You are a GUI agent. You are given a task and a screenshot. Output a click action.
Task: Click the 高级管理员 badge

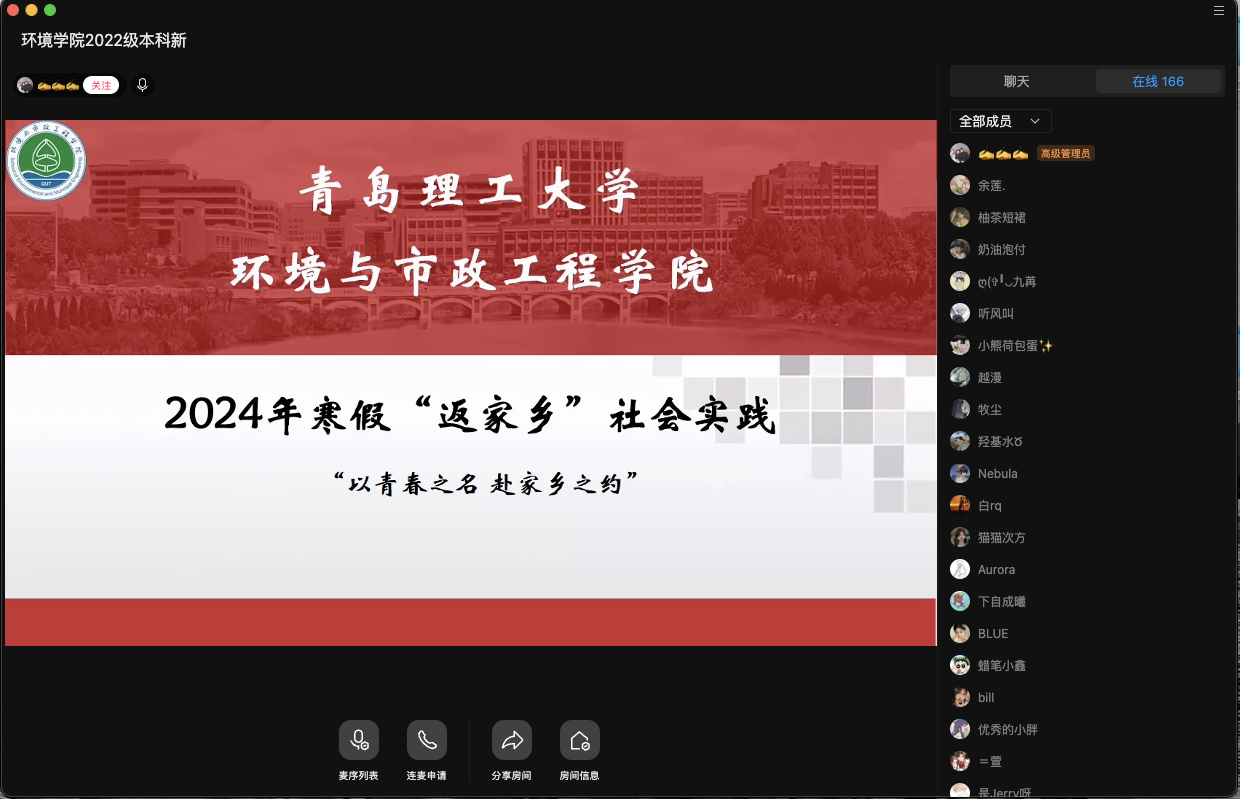point(1065,153)
